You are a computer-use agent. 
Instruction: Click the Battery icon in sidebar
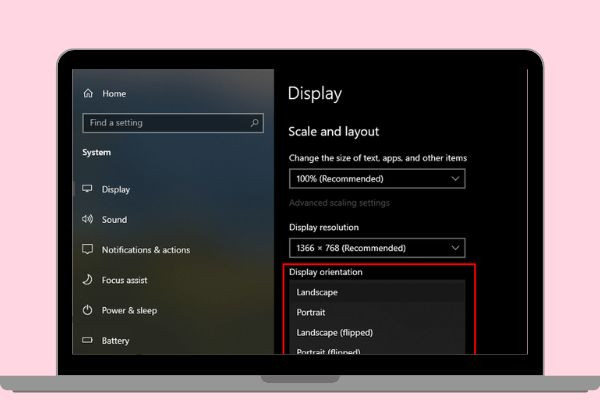point(87,340)
